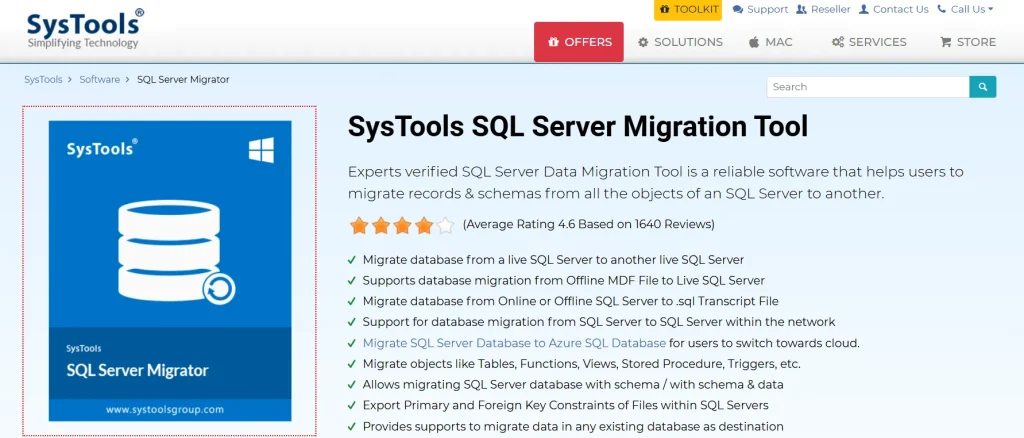The width and height of the screenshot is (1024, 438).
Task: Click the Contact Us person icon
Action: click(864, 10)
